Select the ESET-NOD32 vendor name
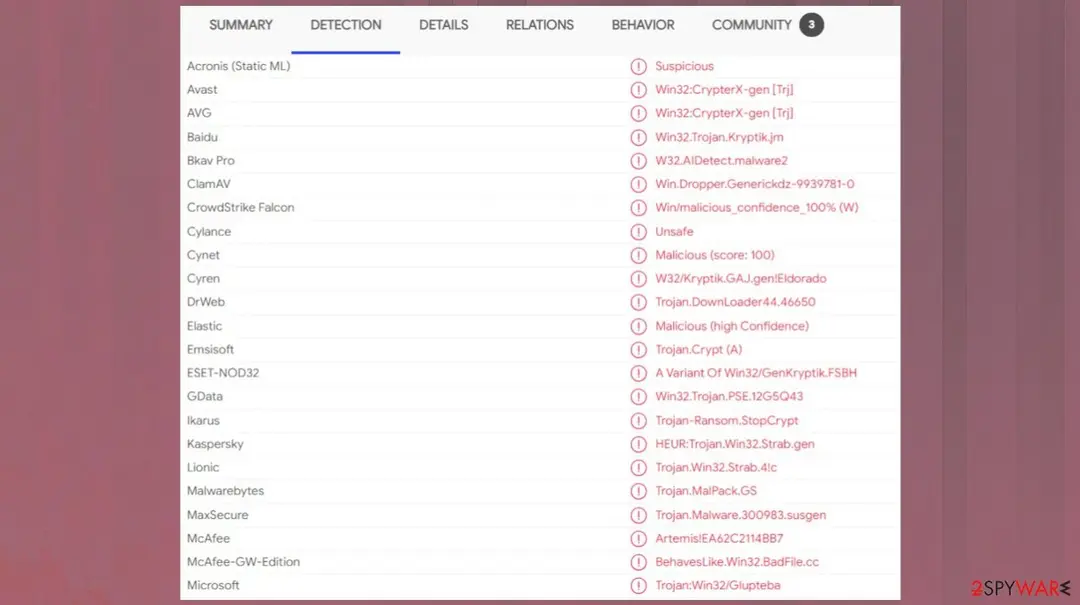The image size is (1080, 605). pyautogui.click(x=223, y=373)
